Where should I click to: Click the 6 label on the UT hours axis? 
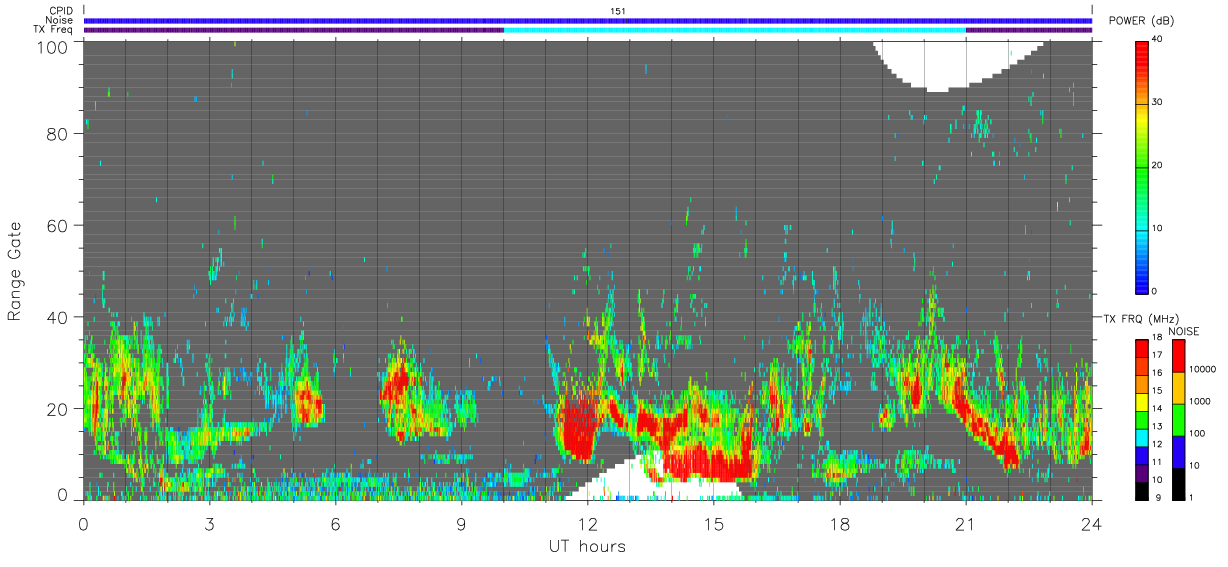tap(336, 523)
